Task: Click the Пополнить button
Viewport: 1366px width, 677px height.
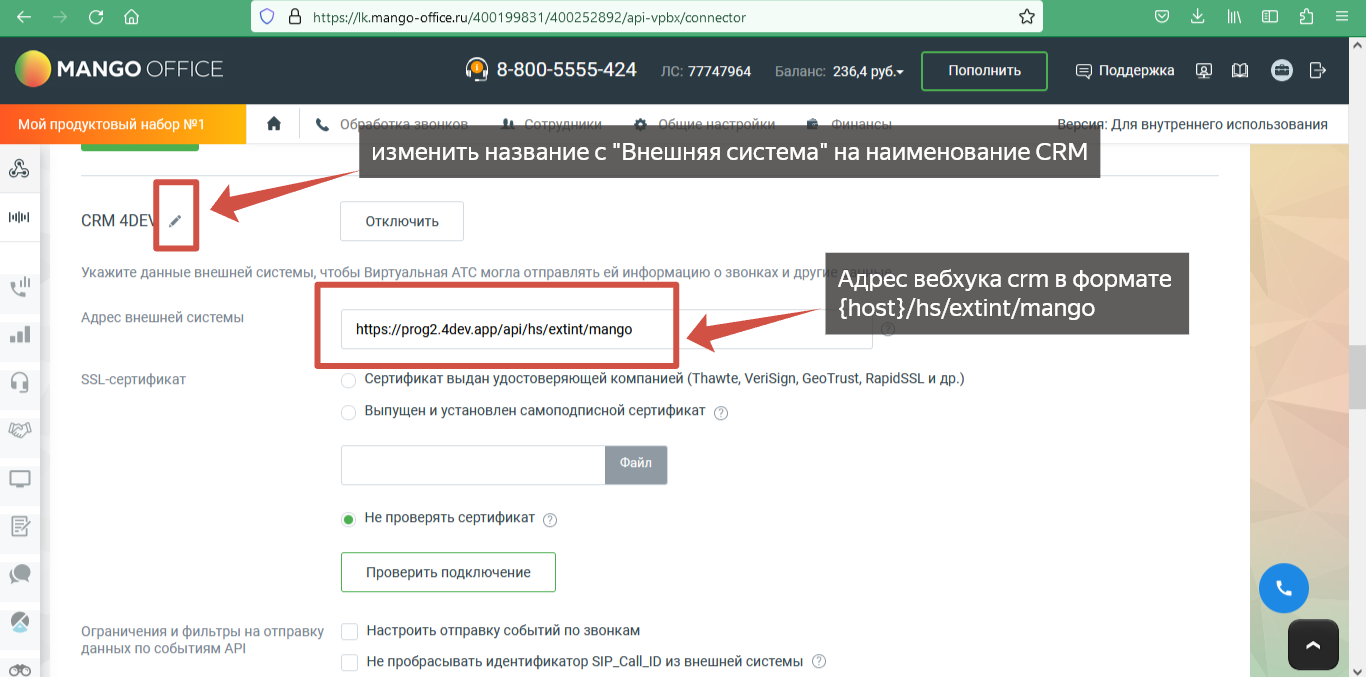Action: pyautogui.click(x=985, y=71)
